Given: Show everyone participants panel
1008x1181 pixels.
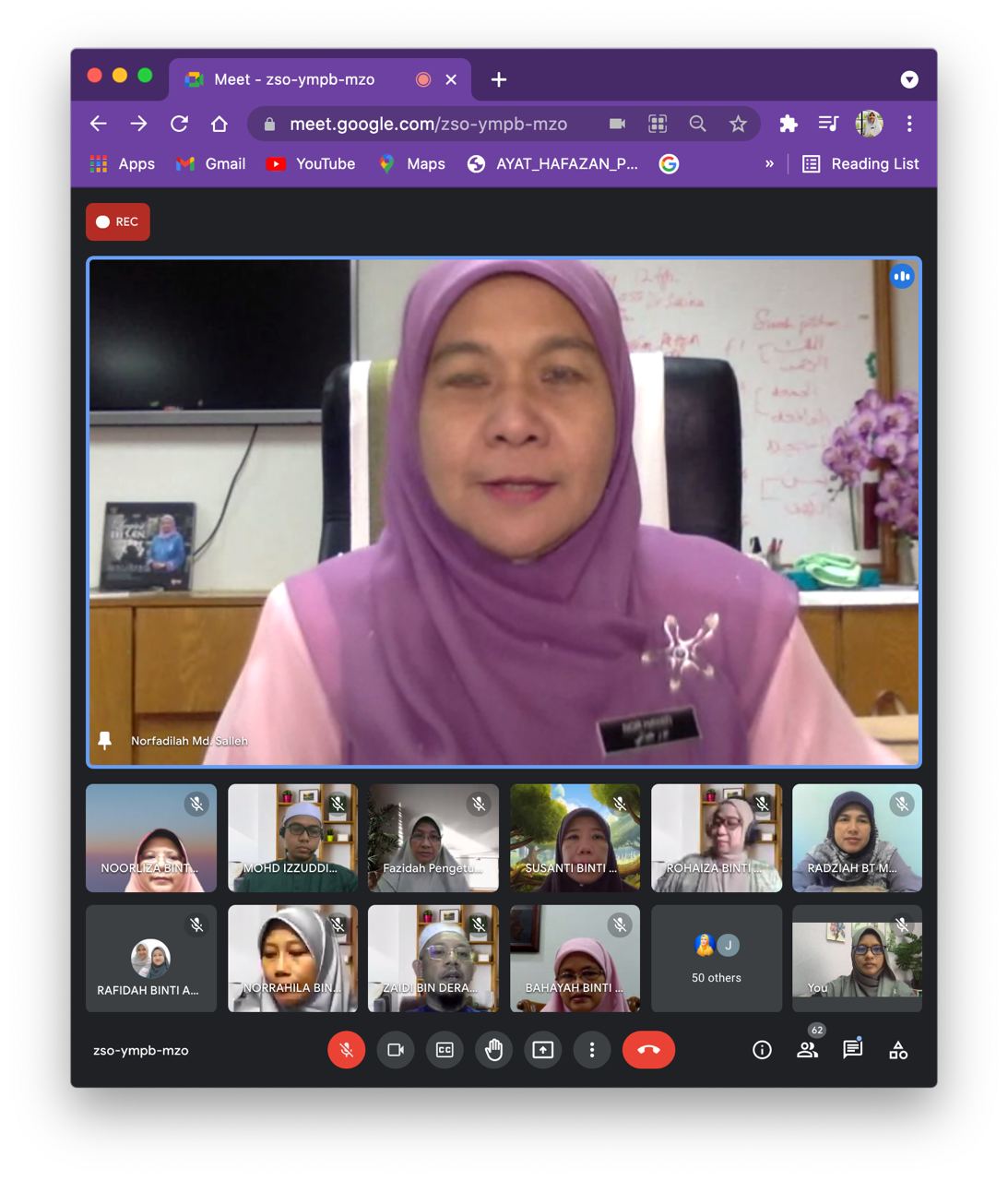Looking at the screenshot, I should [x=808, y=1050].
